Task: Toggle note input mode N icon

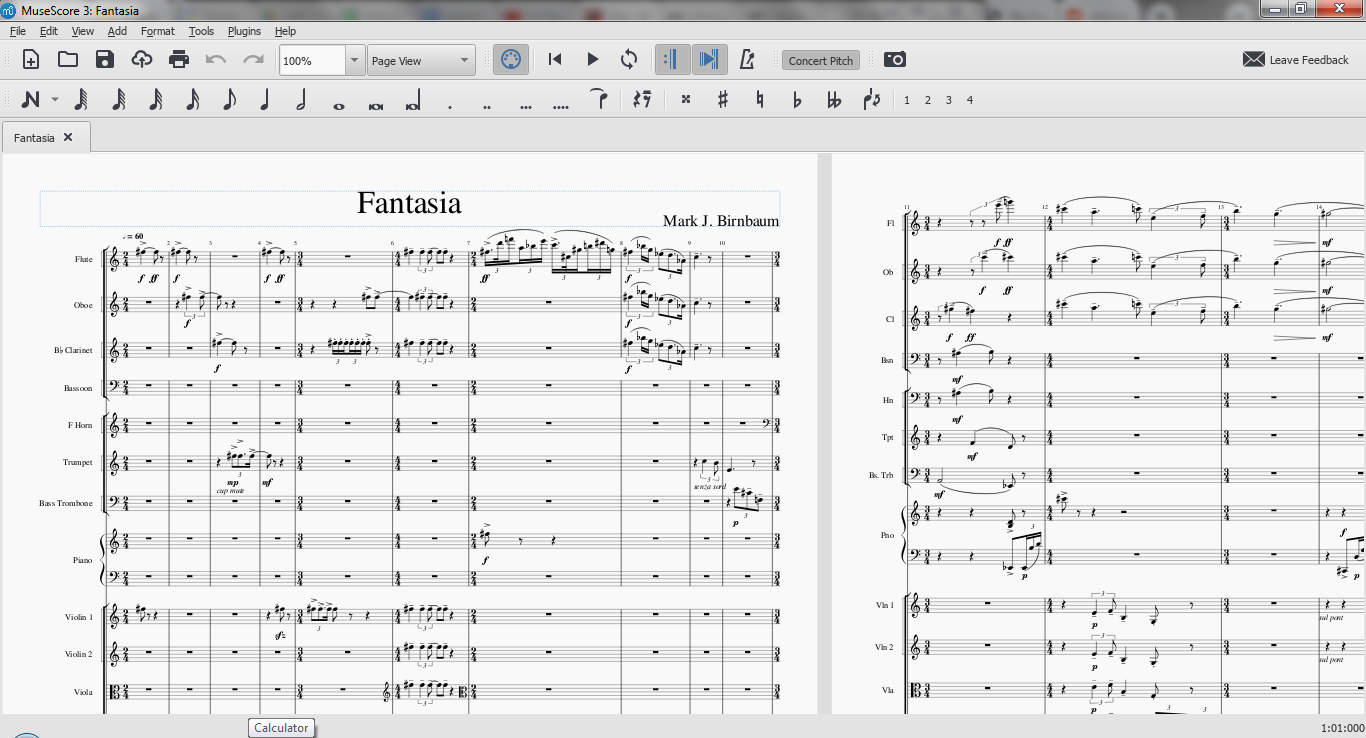Action: pos(31,100)
